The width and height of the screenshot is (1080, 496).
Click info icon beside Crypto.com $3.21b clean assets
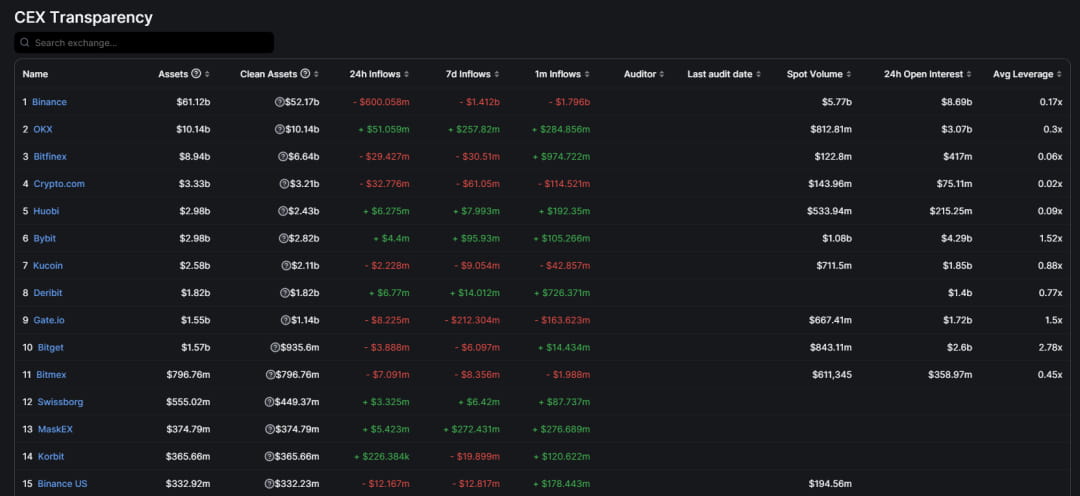[x=284, y=184]
